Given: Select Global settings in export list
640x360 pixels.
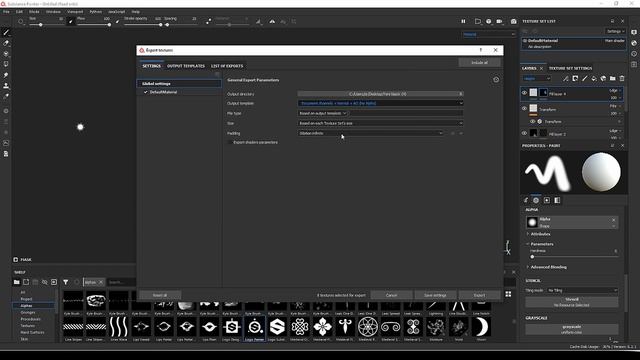Looking at the screenshot, I should pos(179,83).
